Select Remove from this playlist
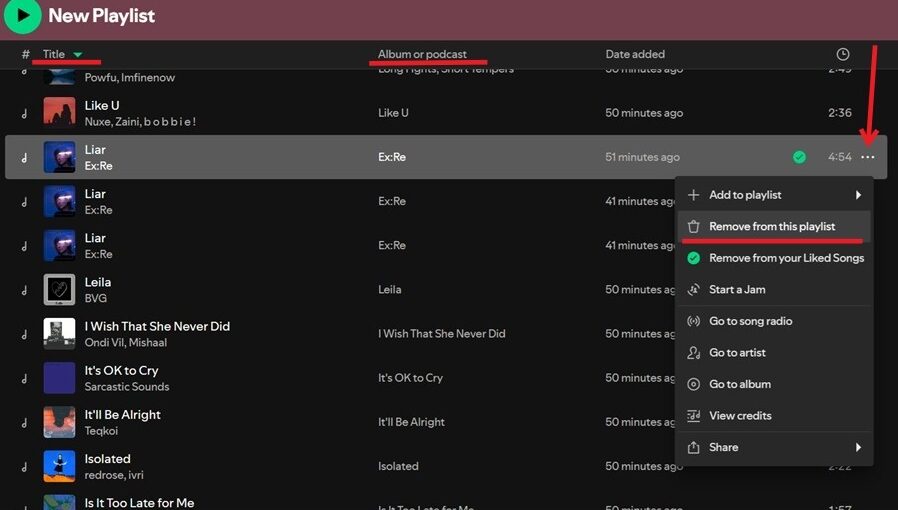Image resolution: width=898 pixels, height=510 pixels. click(774, 227)
